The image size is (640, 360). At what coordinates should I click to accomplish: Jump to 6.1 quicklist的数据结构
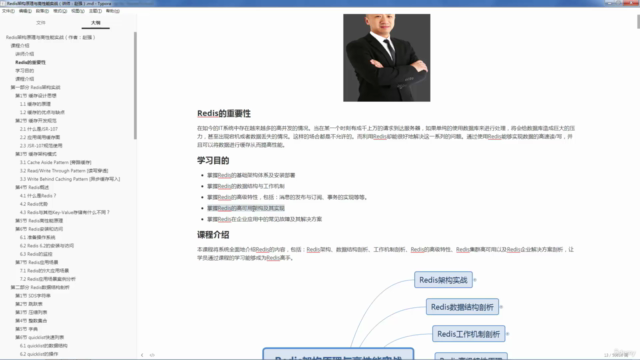pyautogui.click(x=44, y=346)
